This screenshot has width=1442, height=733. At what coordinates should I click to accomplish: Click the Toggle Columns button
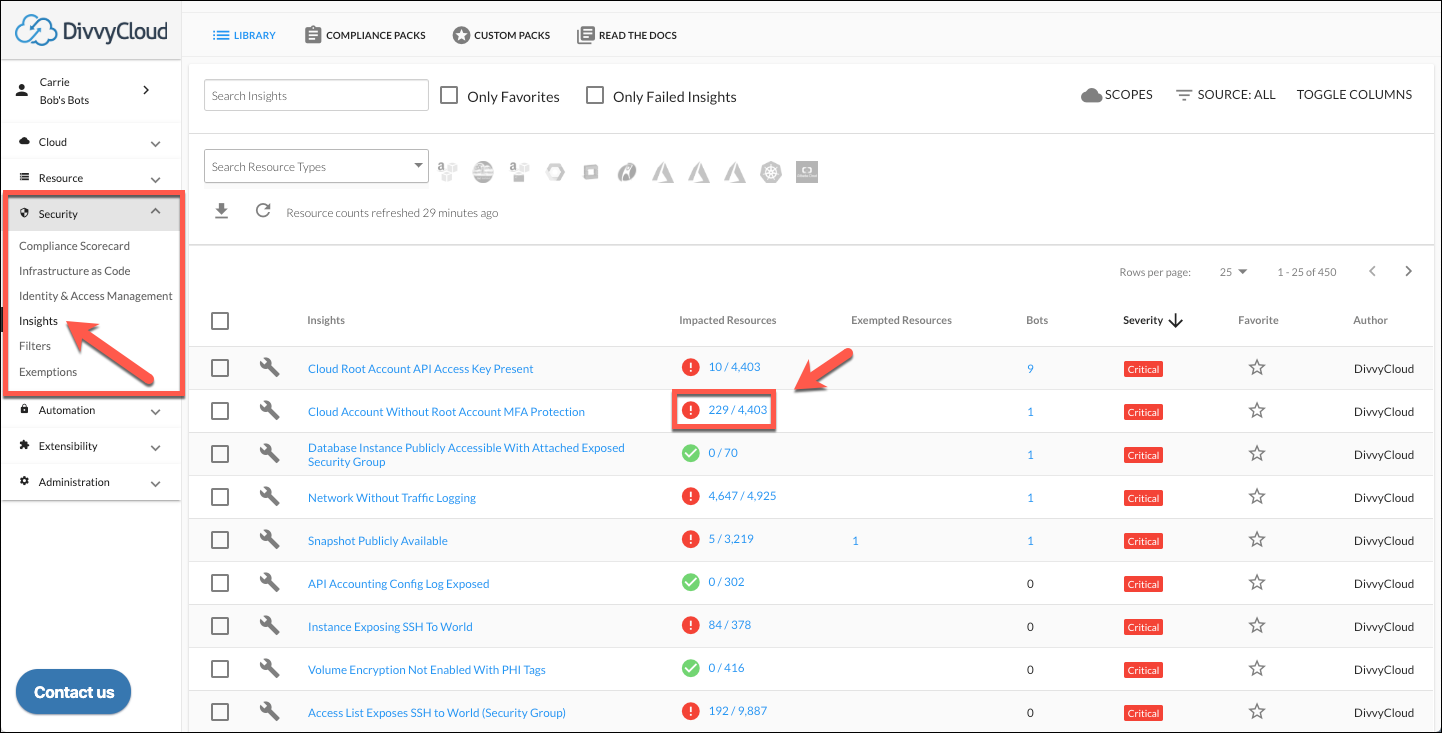tap(1354, 95)
